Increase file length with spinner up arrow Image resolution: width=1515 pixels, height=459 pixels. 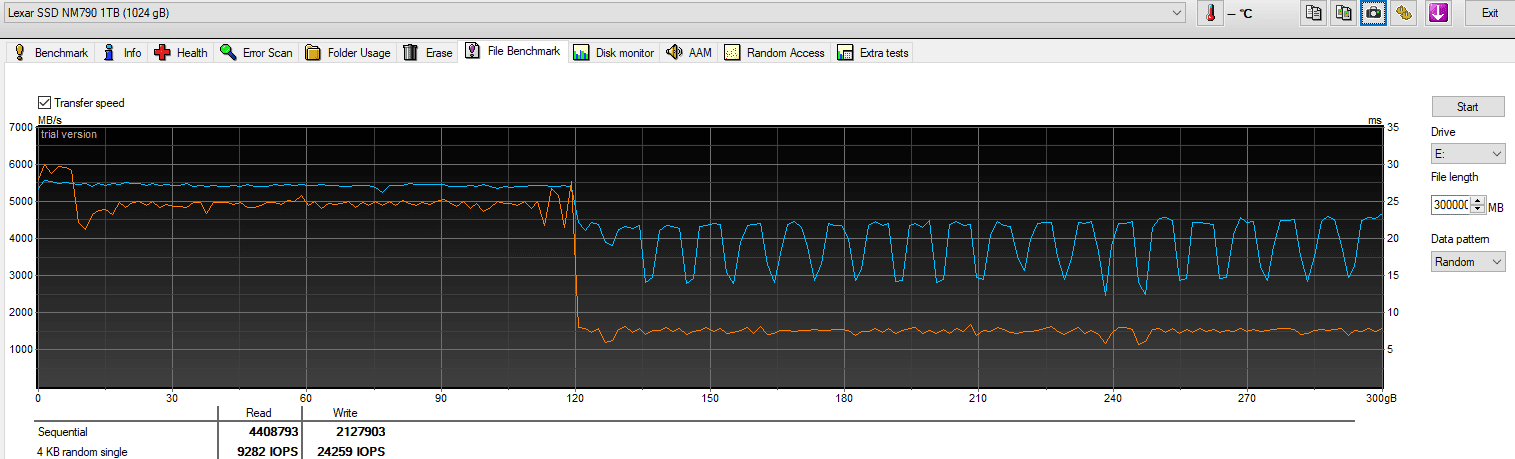(x=1478, y=200)
